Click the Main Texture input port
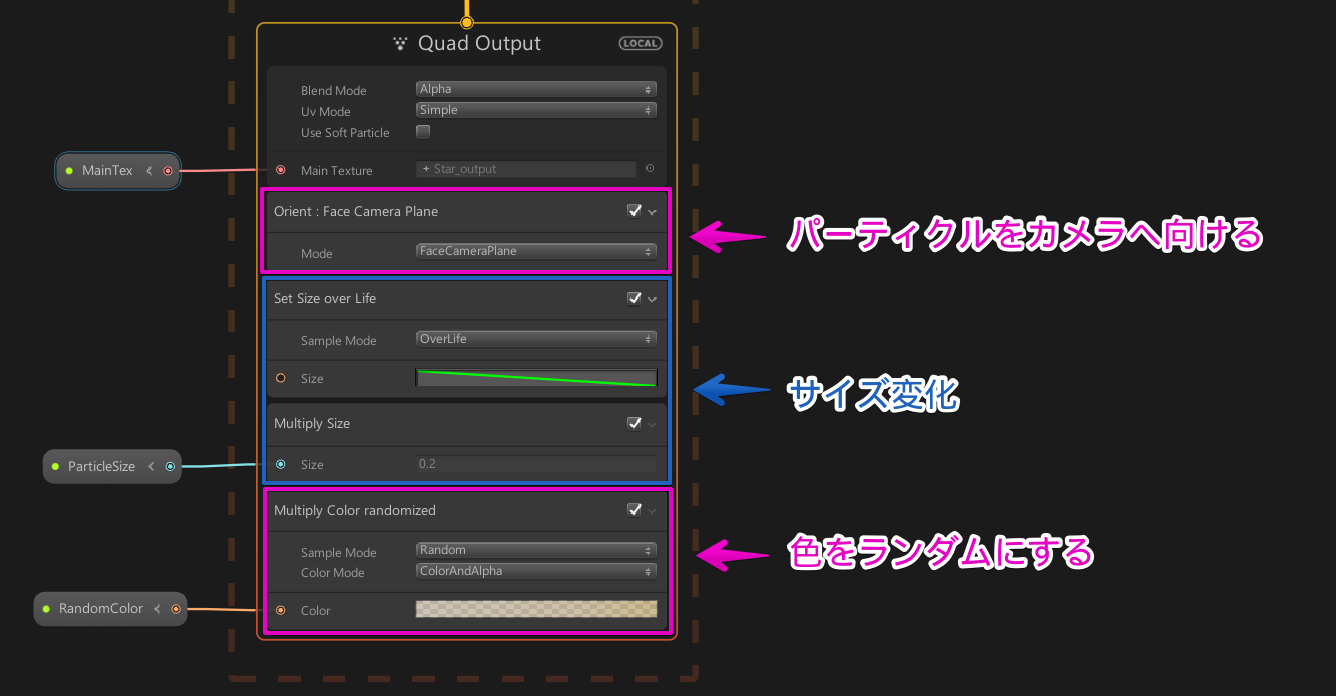The image size is (1336, 696). coord(280,170)
